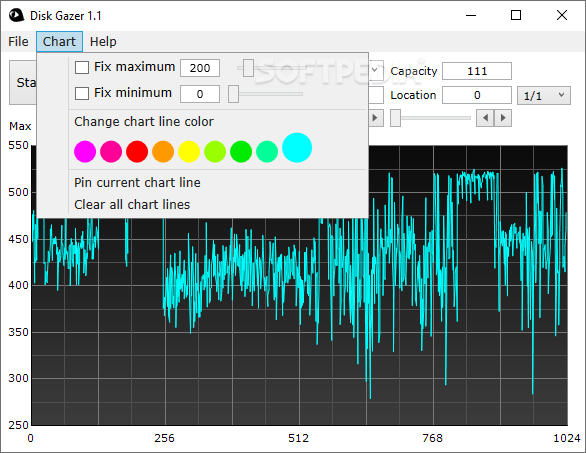Click the partly hidden right arrow button

click(x=376, y=118)
